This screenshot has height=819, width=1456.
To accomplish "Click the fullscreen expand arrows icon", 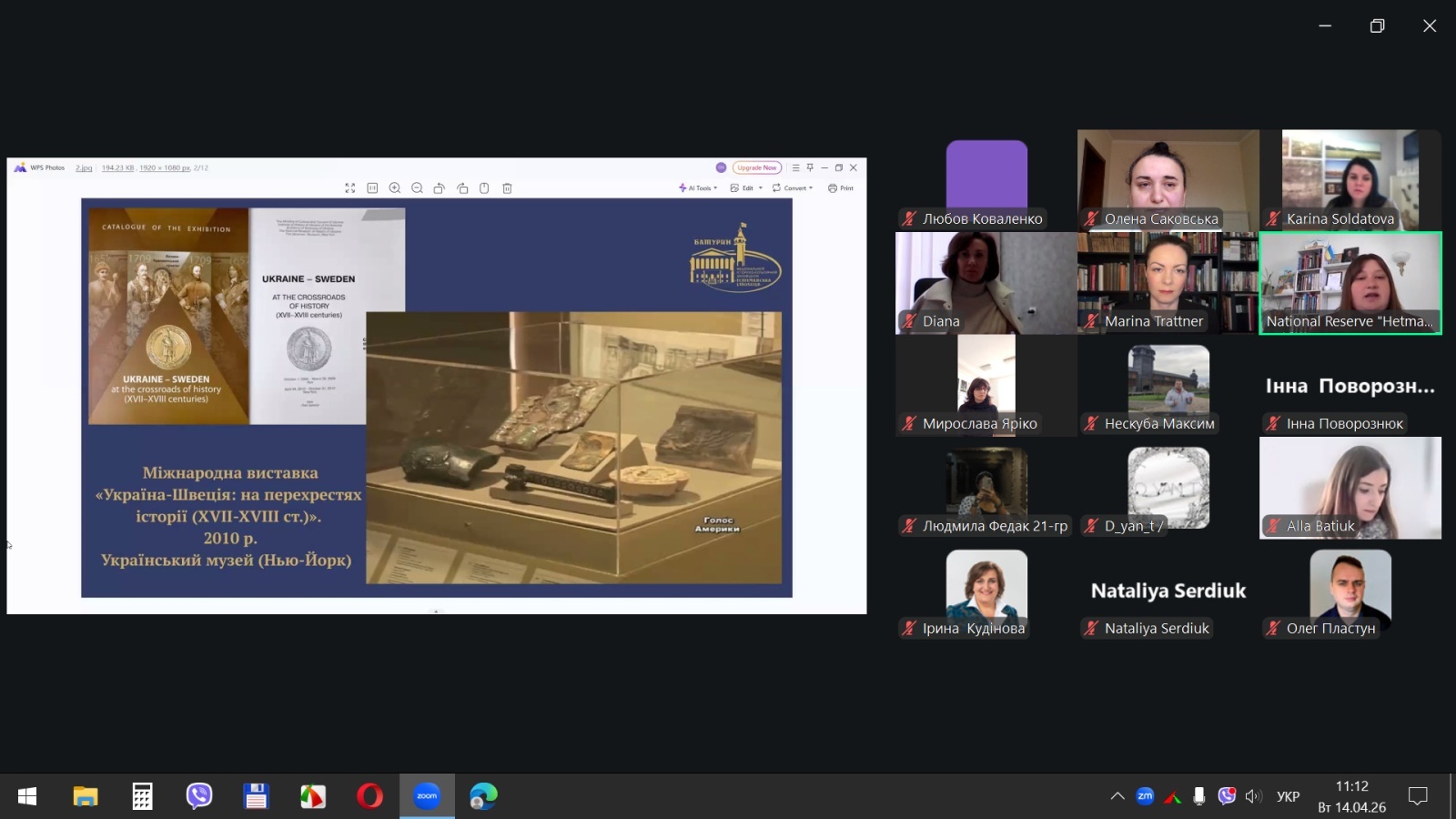I will [x=350, y=188].
